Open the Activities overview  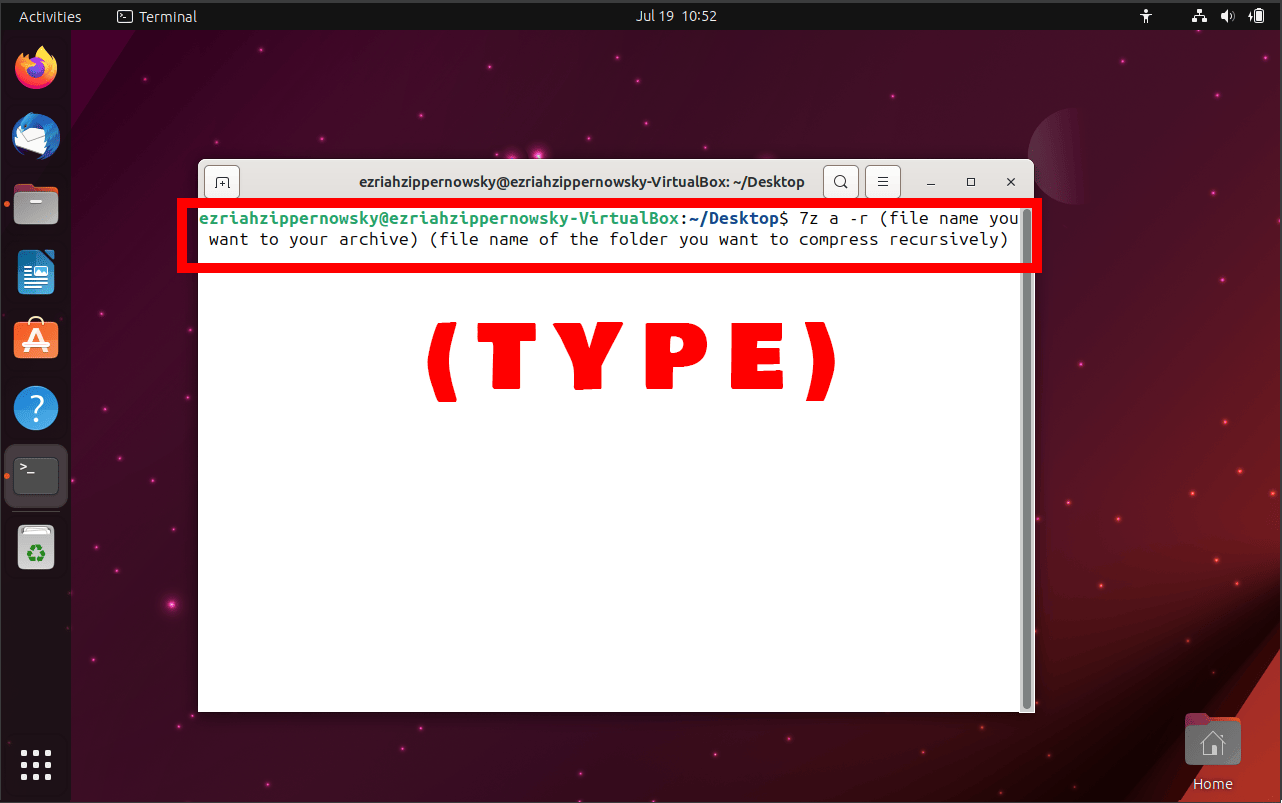(x=48, y=16)
